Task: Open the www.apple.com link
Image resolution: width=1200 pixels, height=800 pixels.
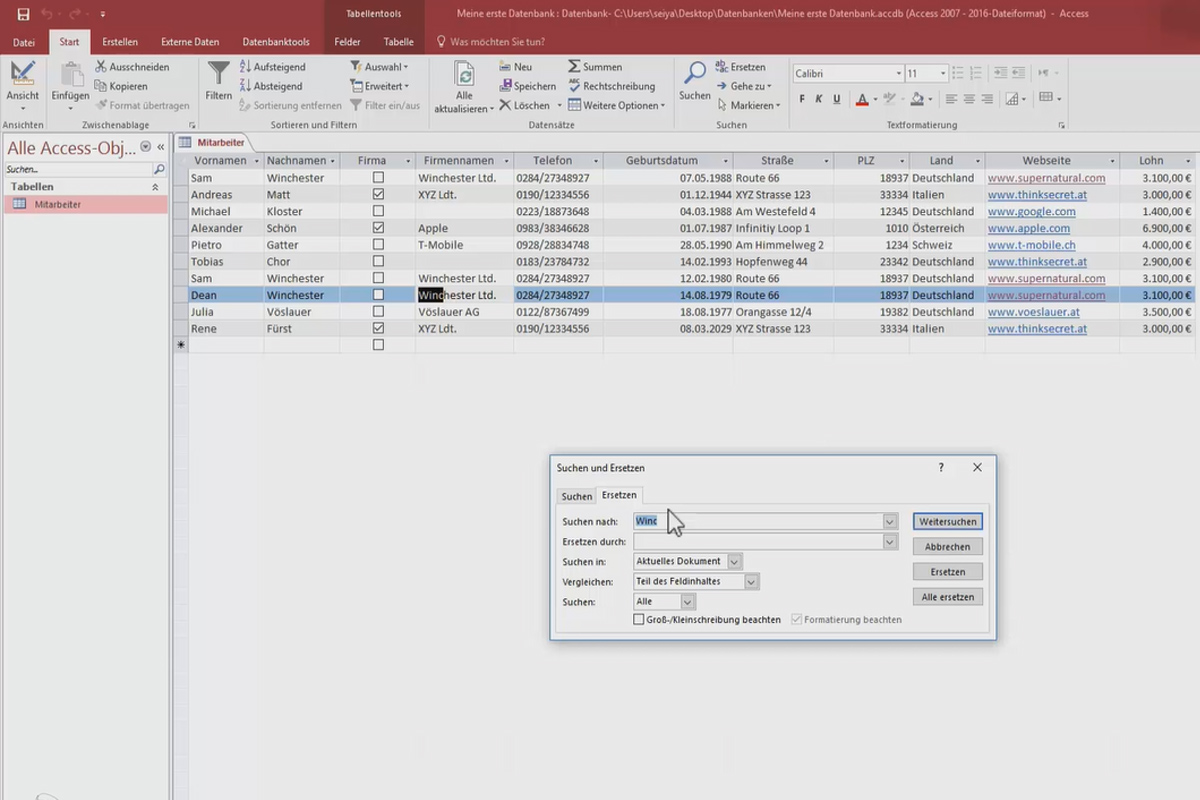Action: tap(1028, 228)
